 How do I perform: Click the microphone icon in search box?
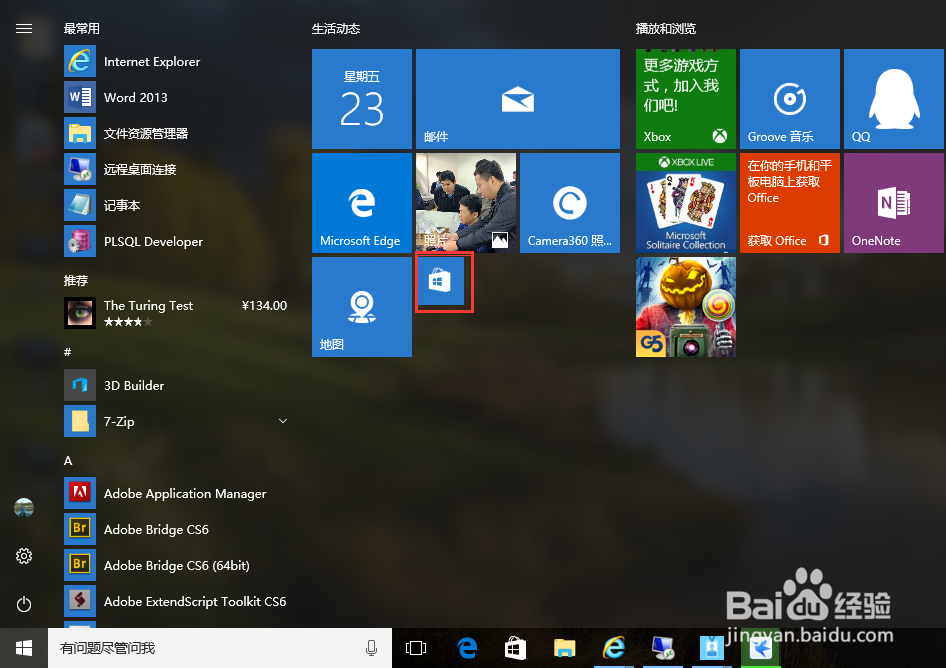372,648
